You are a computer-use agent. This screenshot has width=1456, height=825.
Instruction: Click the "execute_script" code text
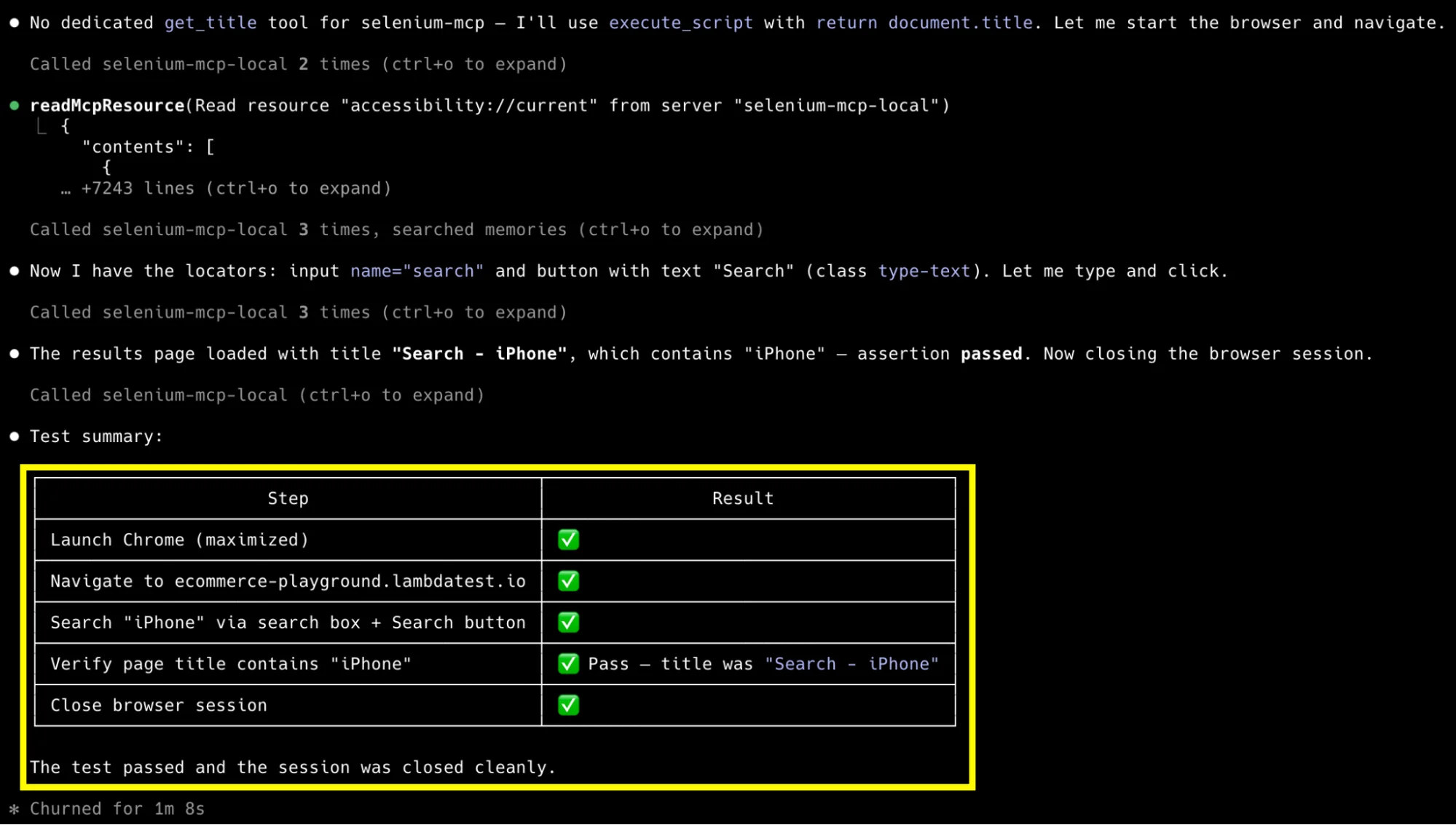click(681, 23)
